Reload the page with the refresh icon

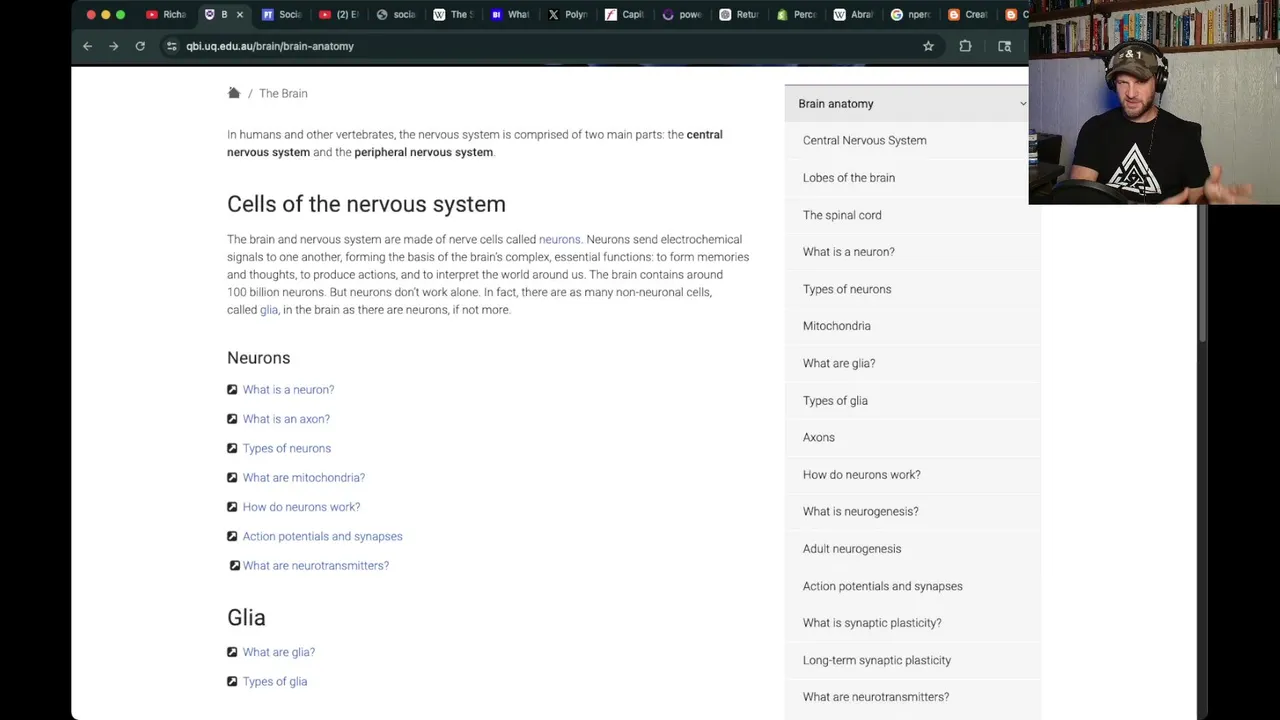tap(140, 46)
